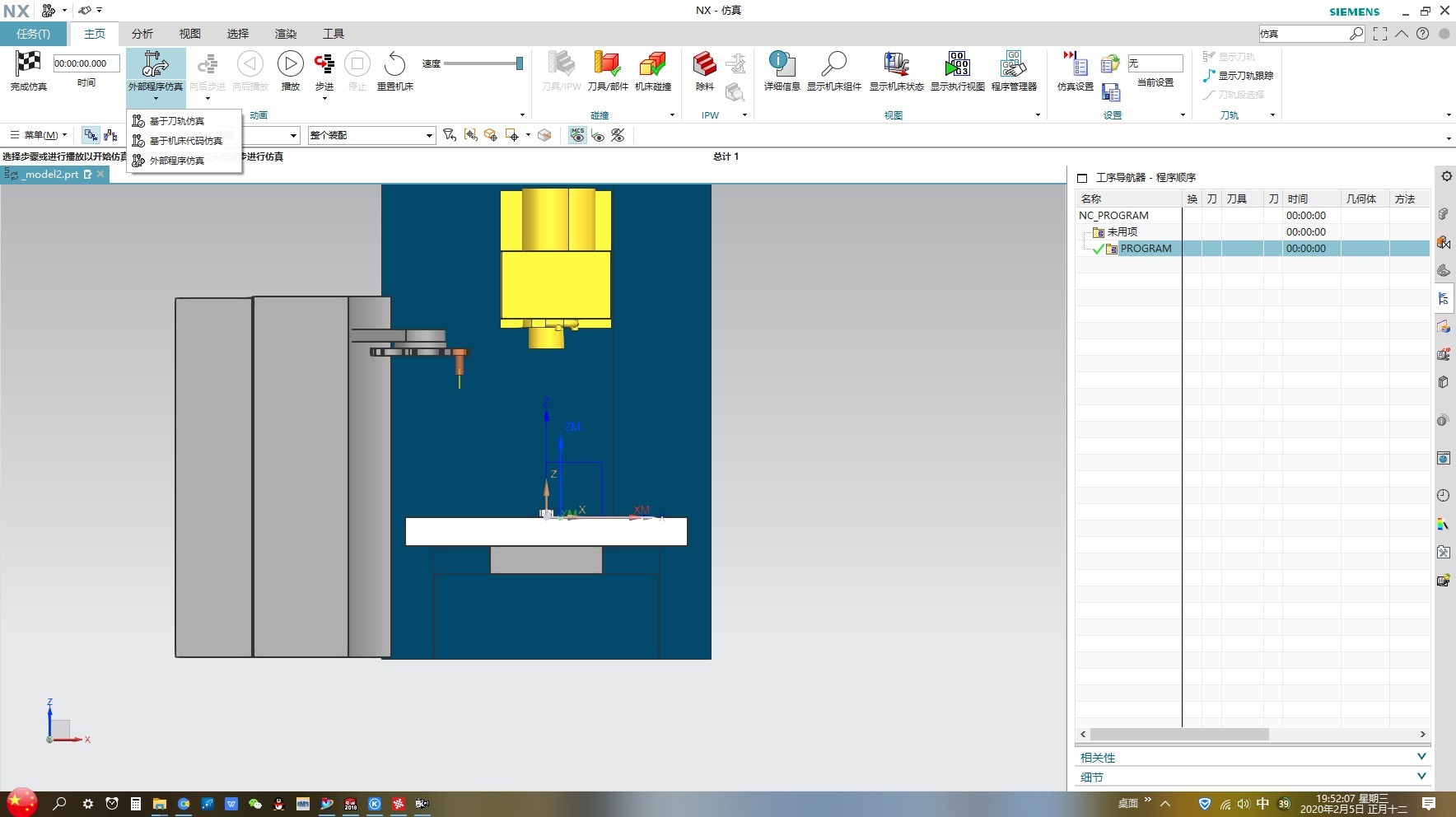
Task: Select 外部程序仿真 entry in dropdown list
Action: [x=176, y=161]
